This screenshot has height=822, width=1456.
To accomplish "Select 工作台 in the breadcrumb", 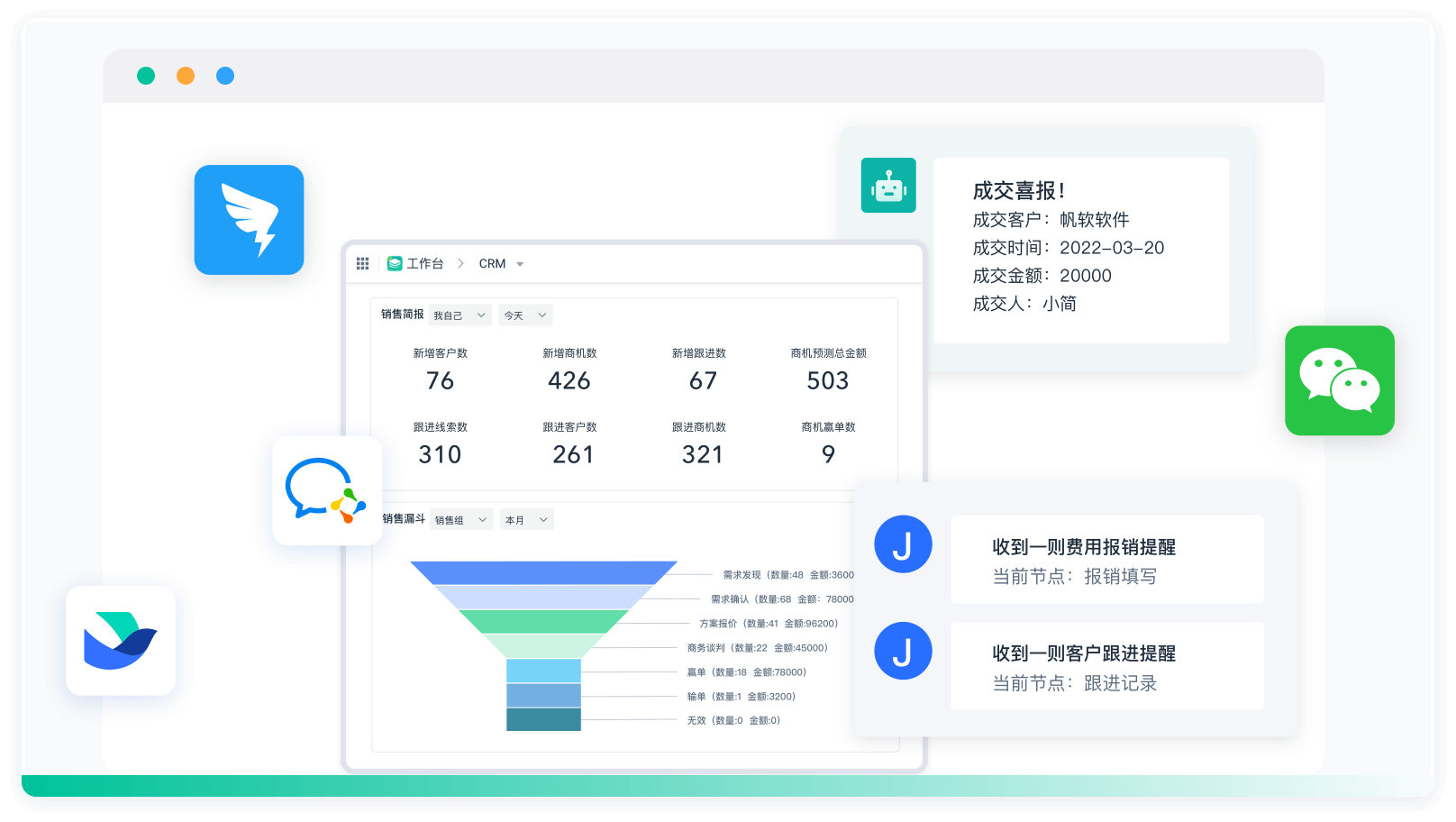I will click(426, 263).
